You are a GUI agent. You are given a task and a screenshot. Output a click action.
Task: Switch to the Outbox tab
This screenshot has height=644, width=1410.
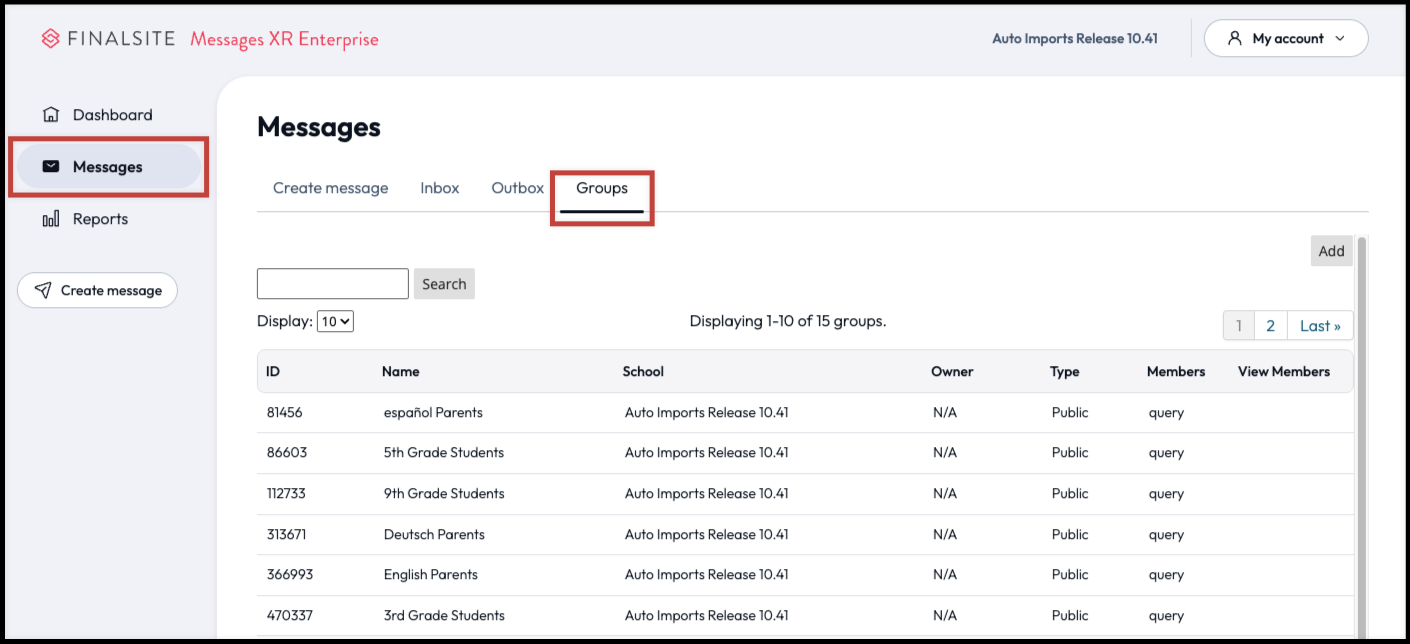coord(517,188)
